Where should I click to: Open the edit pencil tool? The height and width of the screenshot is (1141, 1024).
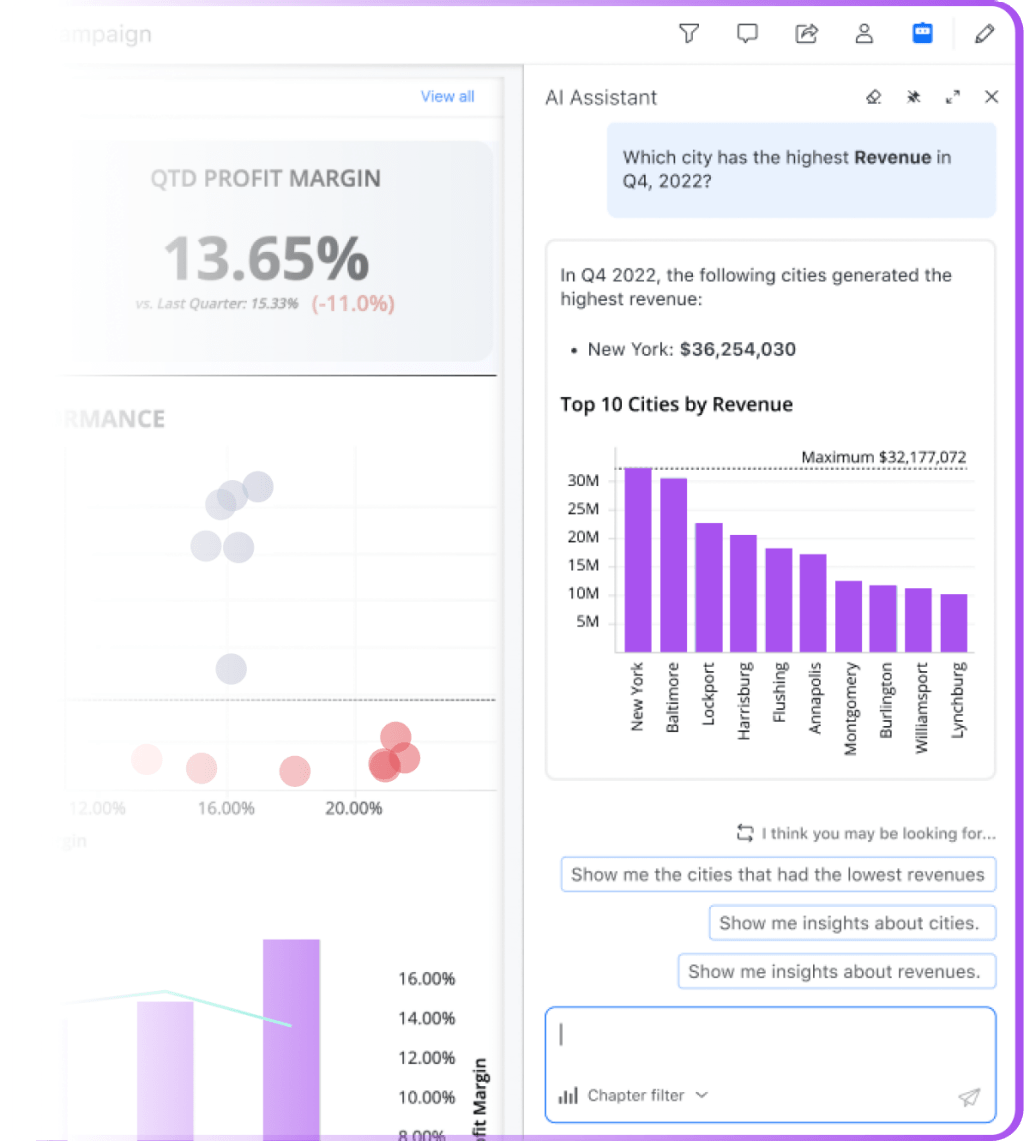coord(984,33)
